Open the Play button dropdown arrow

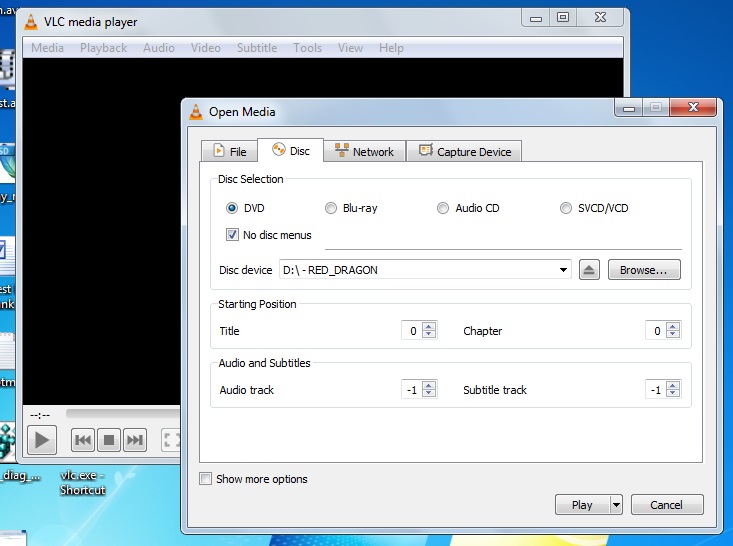click(x=617, y=505)
